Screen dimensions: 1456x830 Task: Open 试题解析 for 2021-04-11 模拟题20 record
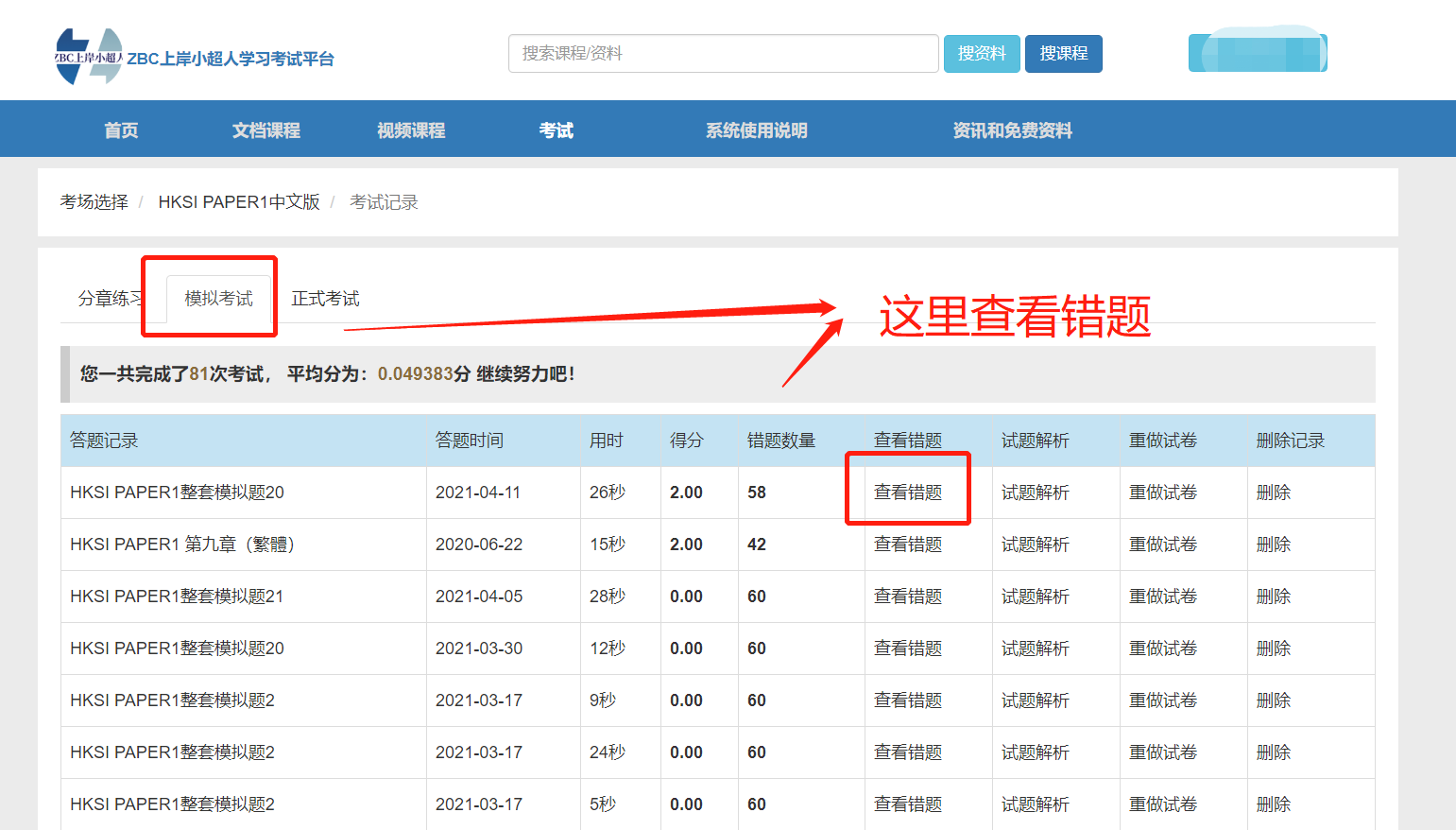tap(1036, 493)
